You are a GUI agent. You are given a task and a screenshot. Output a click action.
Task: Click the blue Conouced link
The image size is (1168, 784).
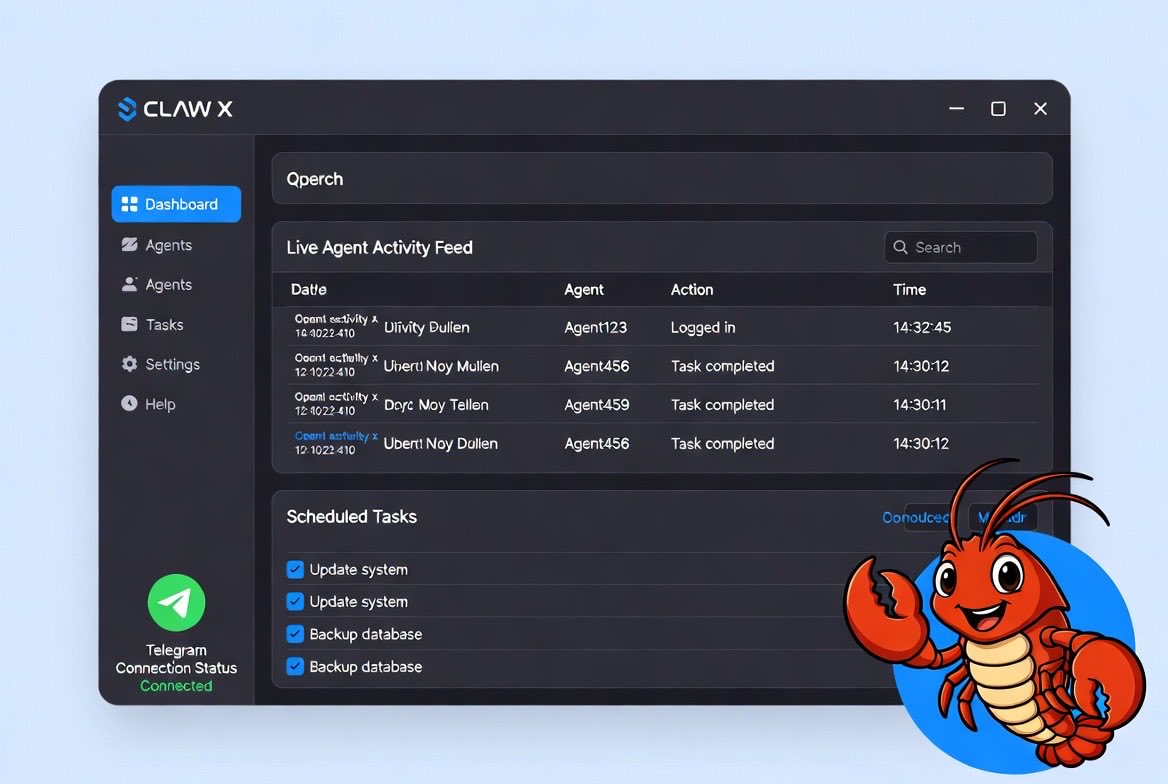(x=915, y=517)
